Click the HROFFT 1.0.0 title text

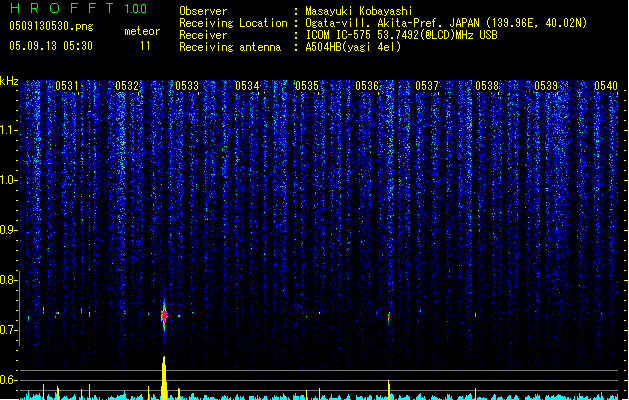pos(79,8)
